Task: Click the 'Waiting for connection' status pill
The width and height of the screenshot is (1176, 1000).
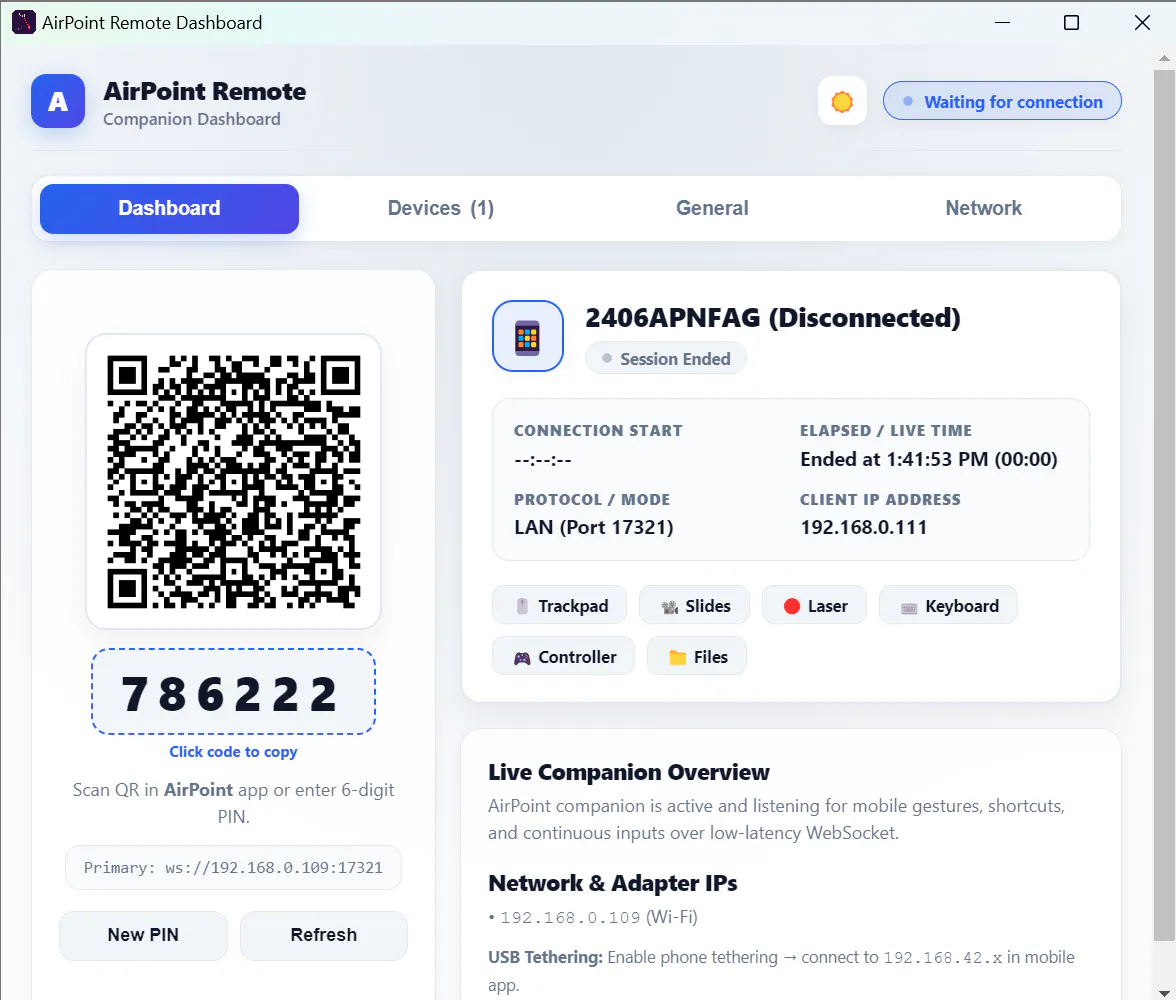Action: 1002,101
